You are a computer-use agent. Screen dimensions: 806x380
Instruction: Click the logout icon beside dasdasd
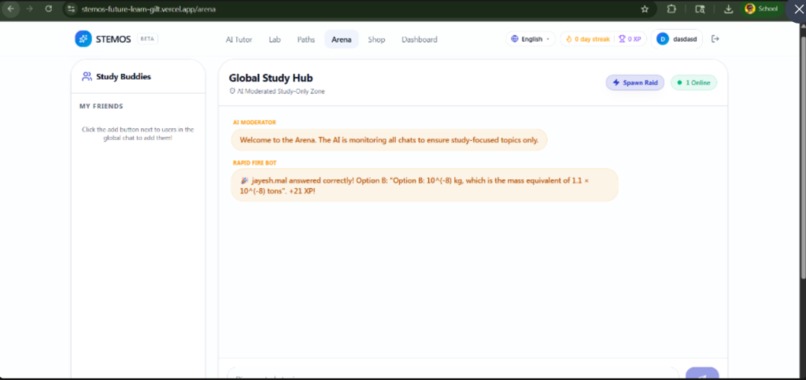[715, 39]
